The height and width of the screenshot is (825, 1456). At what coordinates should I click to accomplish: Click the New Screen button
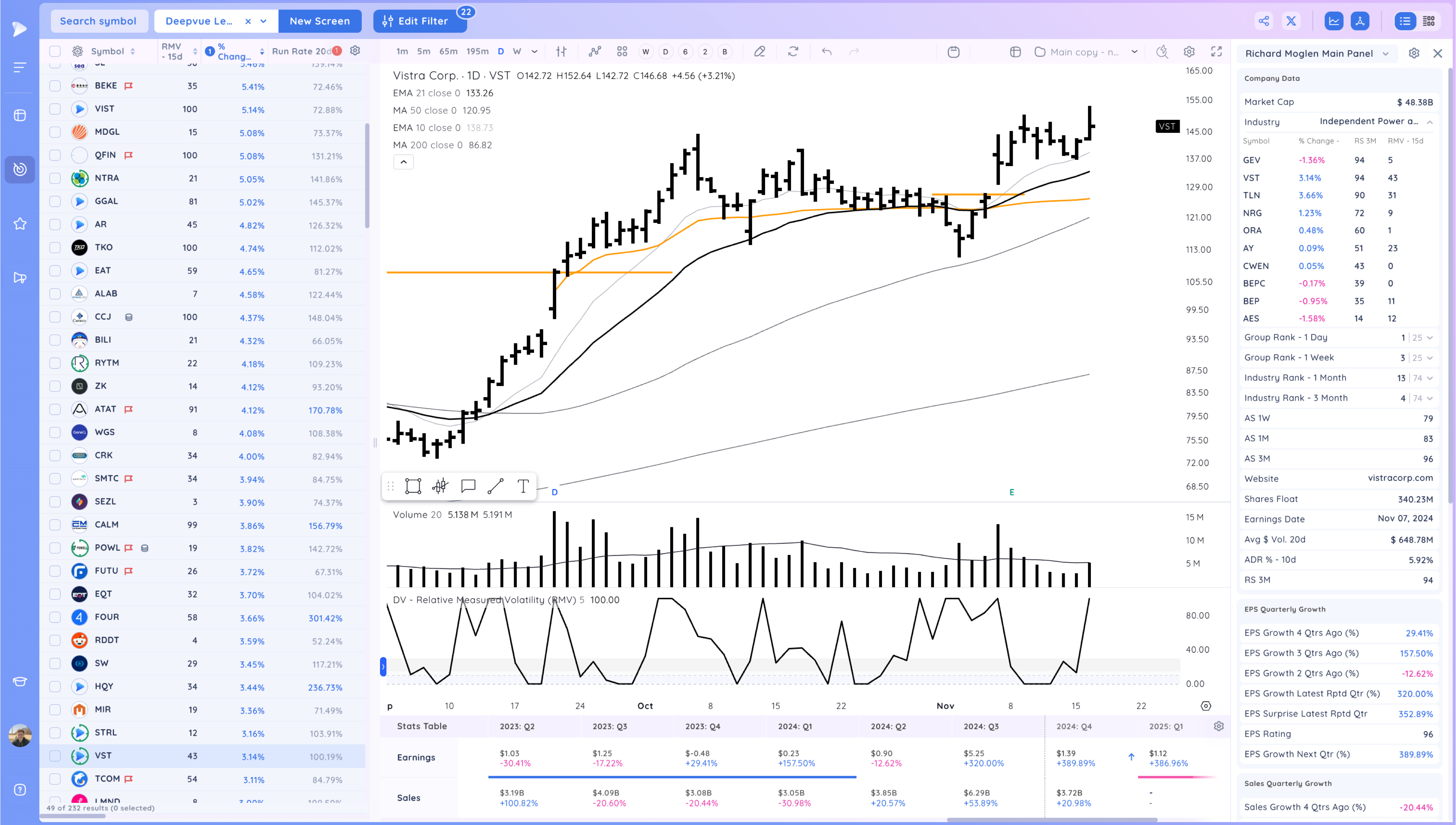point(320,21)
